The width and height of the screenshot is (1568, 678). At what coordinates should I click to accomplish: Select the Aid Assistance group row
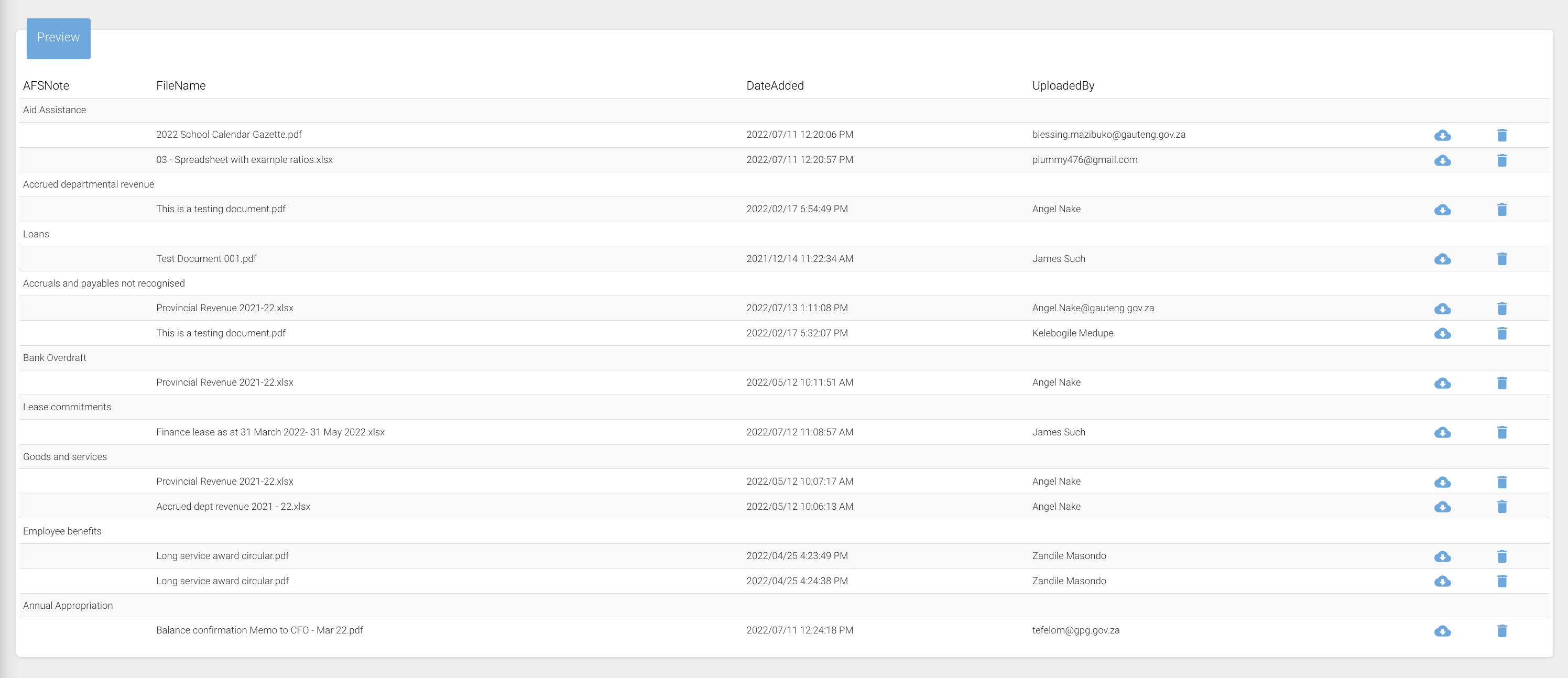click(784, 110)
